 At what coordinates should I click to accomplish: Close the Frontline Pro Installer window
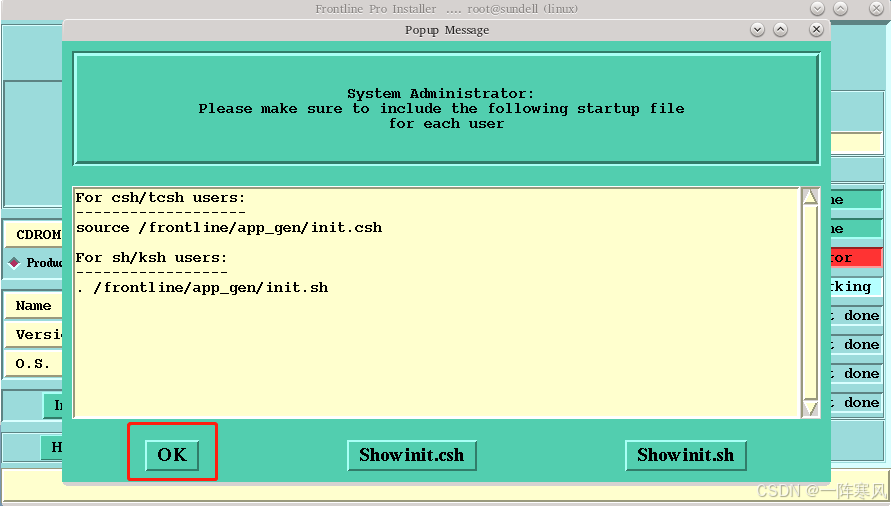point(876,9)
